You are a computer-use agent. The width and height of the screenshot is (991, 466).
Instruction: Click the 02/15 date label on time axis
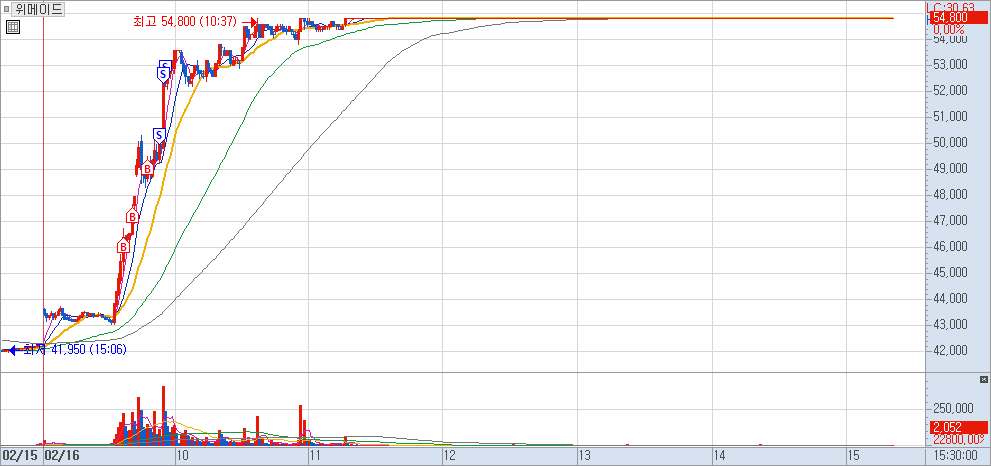tap(20, 455)
